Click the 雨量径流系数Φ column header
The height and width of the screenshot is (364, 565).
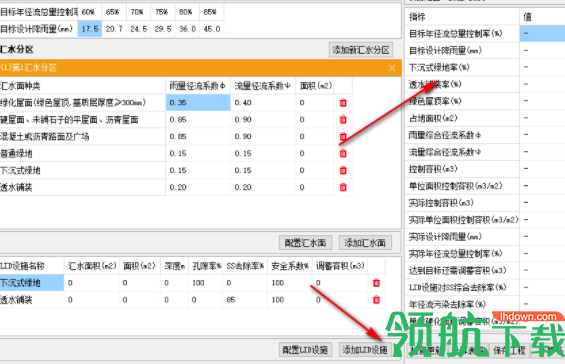tap(198, 86)
